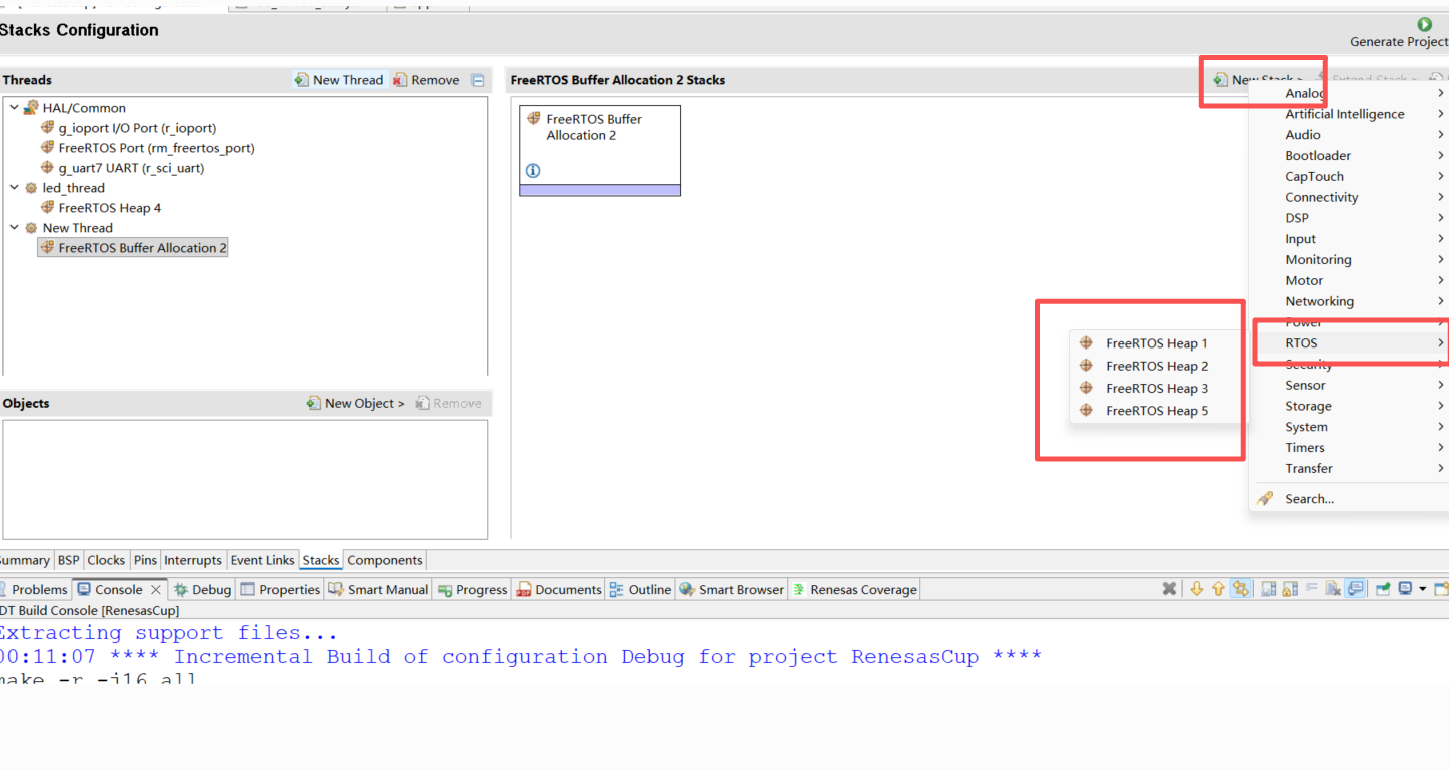
Task: Expand the Artificial Intelligence submenu arrow
Action: click(x=1441, y=114)
